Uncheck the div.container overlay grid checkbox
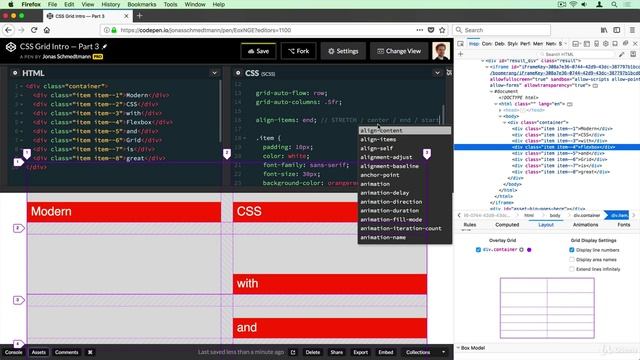The height and width of the screenshot is (360, 640). 478,250
